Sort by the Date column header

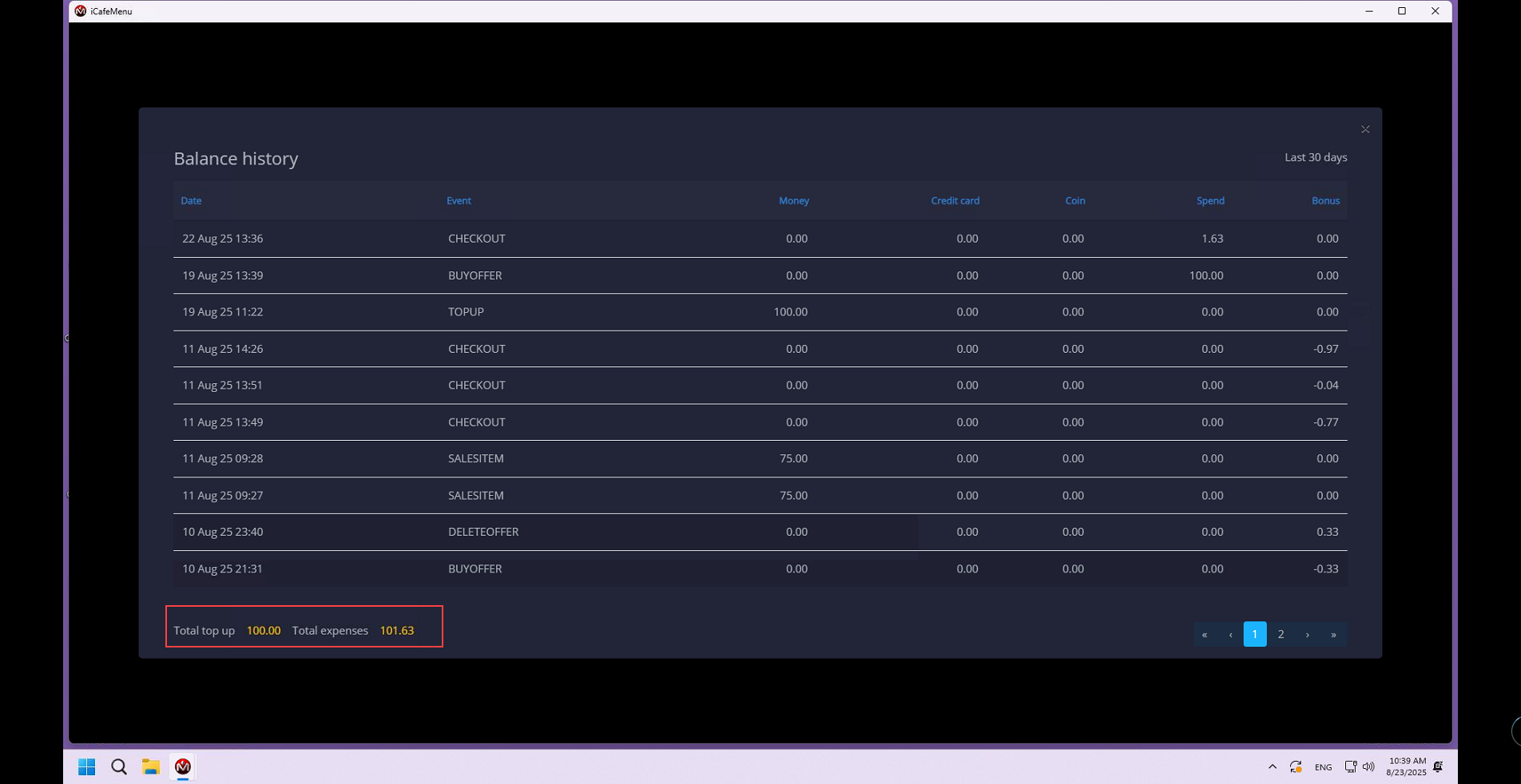[191, 200]
